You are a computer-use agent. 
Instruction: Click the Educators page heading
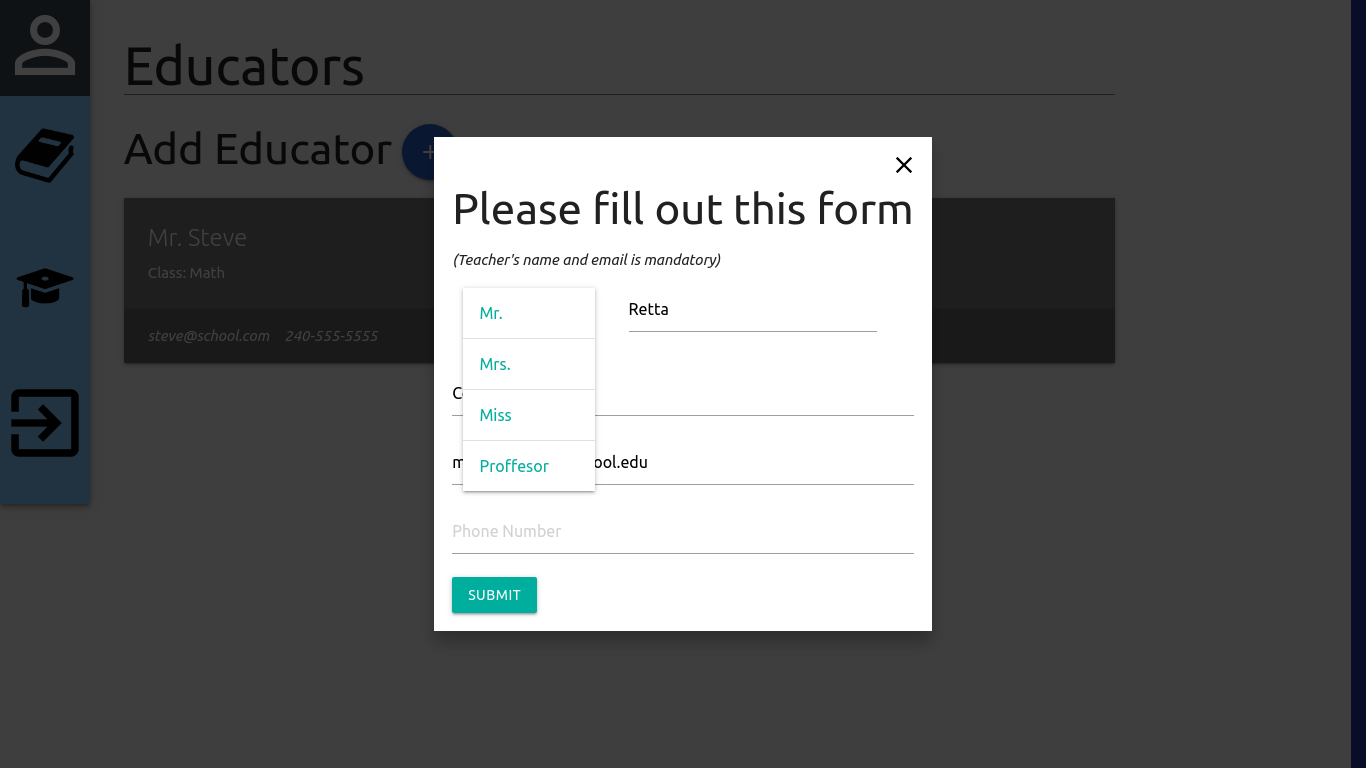(244, 66)
